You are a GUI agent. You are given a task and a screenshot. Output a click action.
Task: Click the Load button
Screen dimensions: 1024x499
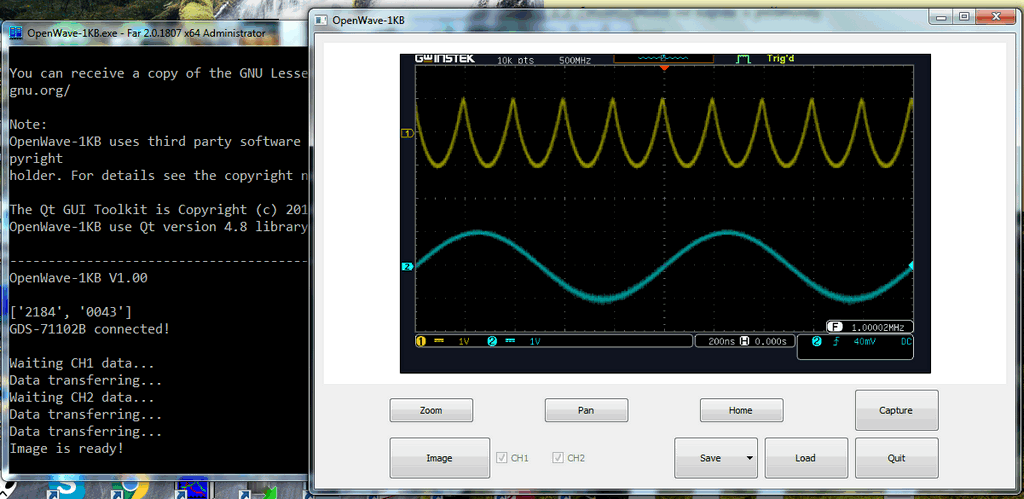805,458
